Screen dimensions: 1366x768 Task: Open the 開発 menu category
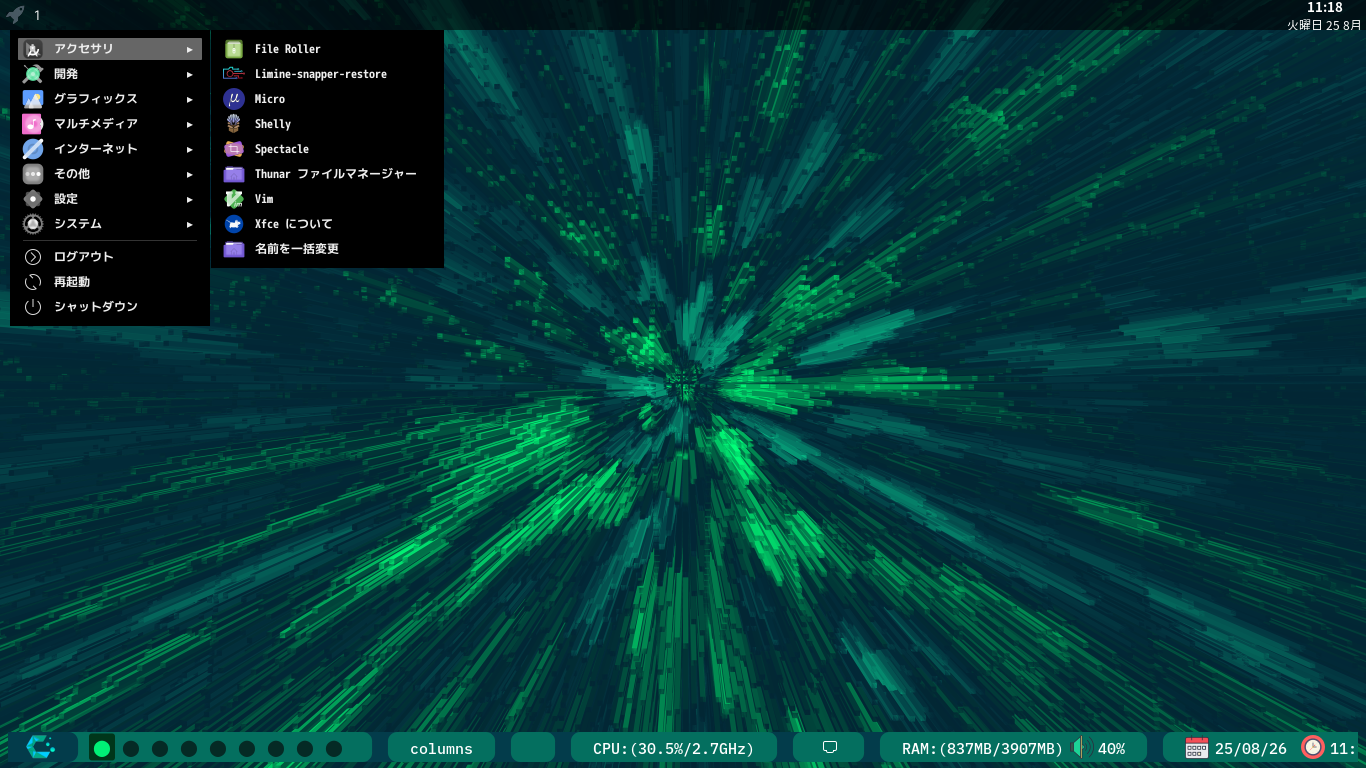(x=110, y=74)
